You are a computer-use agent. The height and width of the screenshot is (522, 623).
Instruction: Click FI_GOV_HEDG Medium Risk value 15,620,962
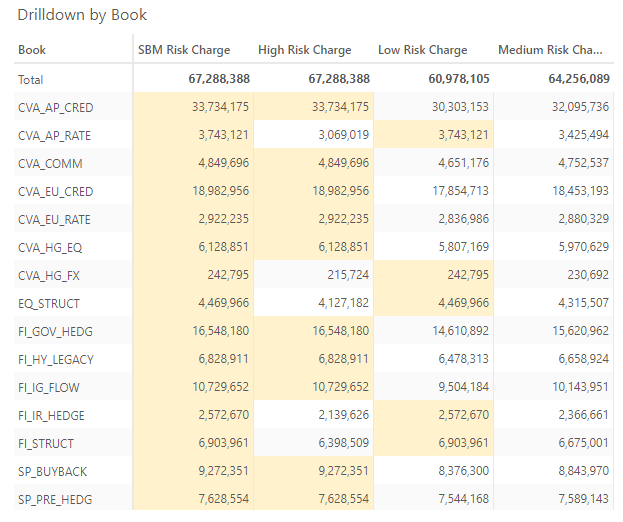[x=580, y=331]
